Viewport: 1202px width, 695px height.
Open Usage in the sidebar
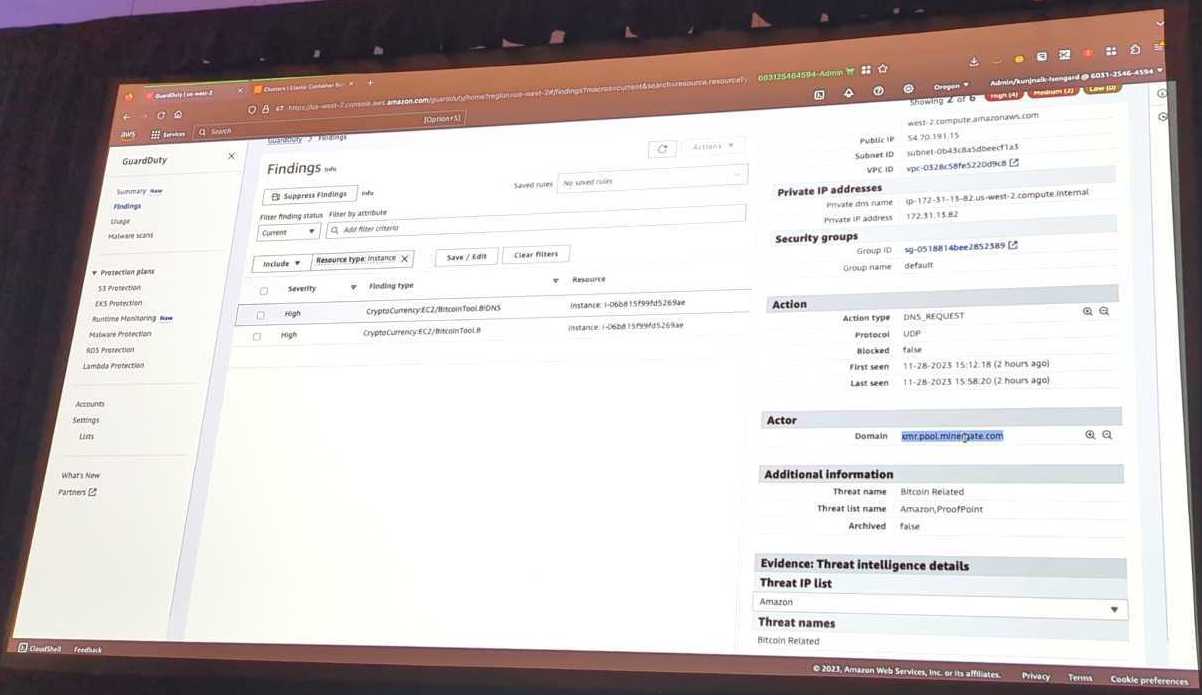click(120, 221)
